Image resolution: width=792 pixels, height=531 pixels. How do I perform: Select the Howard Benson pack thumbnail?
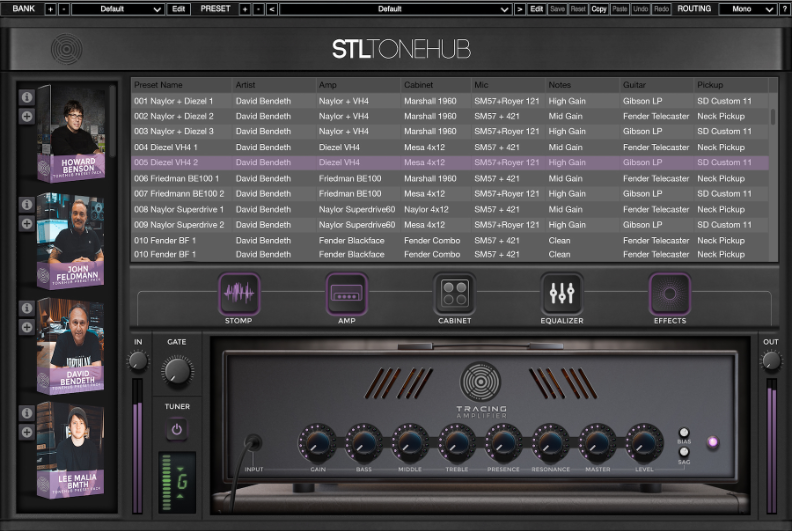71,134
